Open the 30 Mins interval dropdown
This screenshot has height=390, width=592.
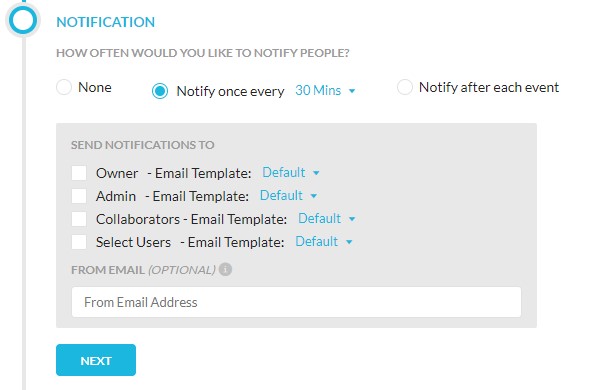point(325,91)
